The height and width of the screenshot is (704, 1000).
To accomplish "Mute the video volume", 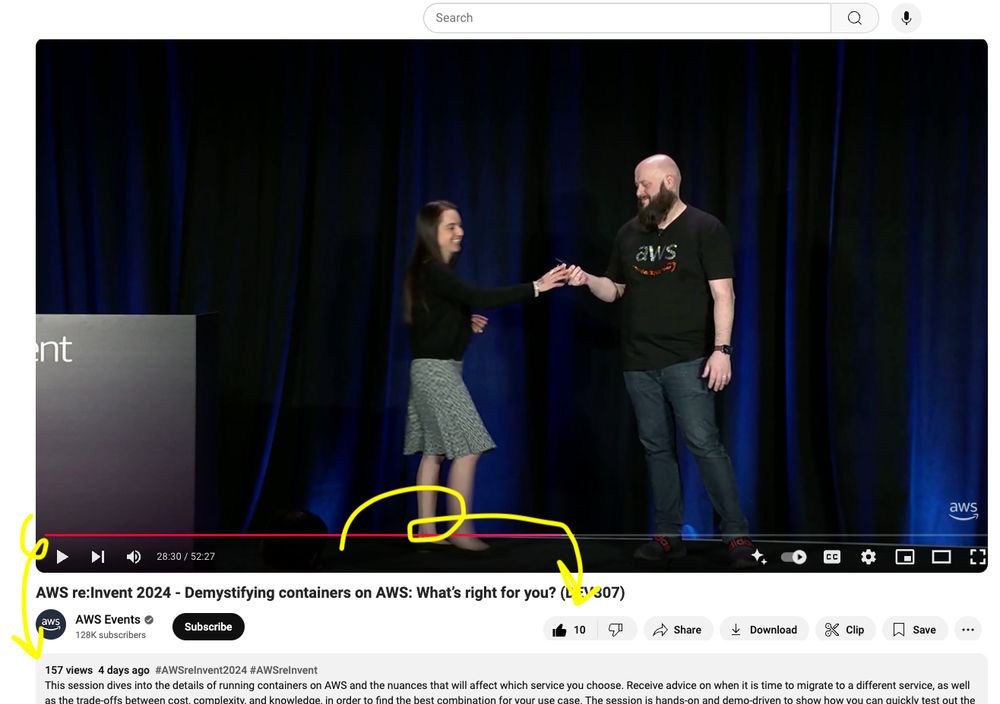I will [133, 557].
